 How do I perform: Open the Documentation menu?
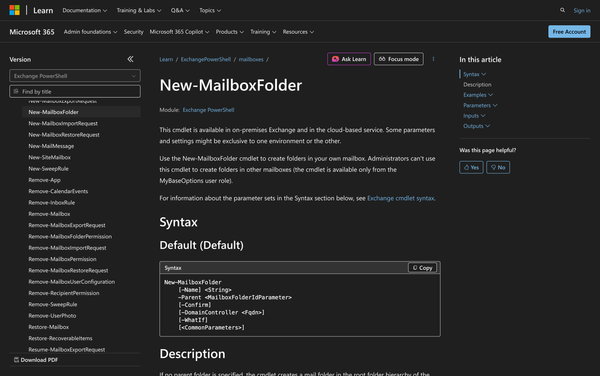tap(85, 11)
